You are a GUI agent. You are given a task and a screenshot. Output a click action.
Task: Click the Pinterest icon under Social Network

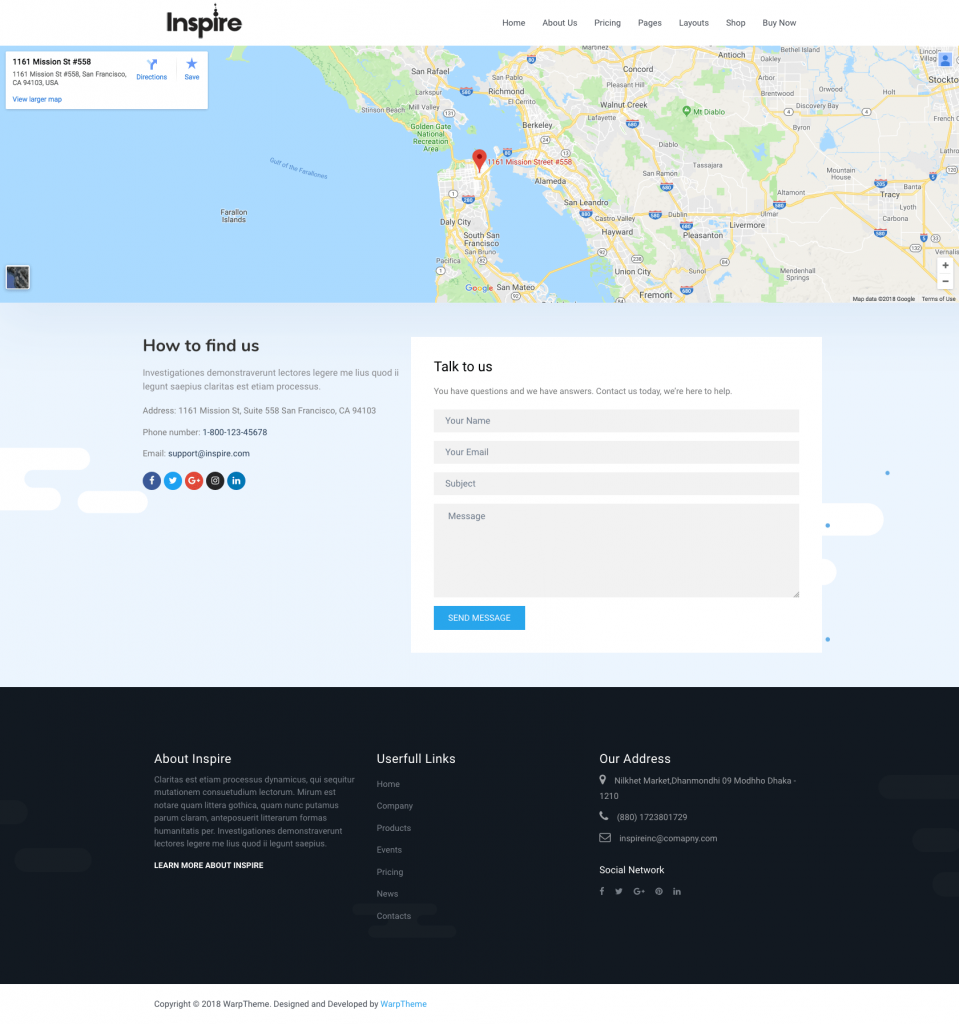[658, 891]
